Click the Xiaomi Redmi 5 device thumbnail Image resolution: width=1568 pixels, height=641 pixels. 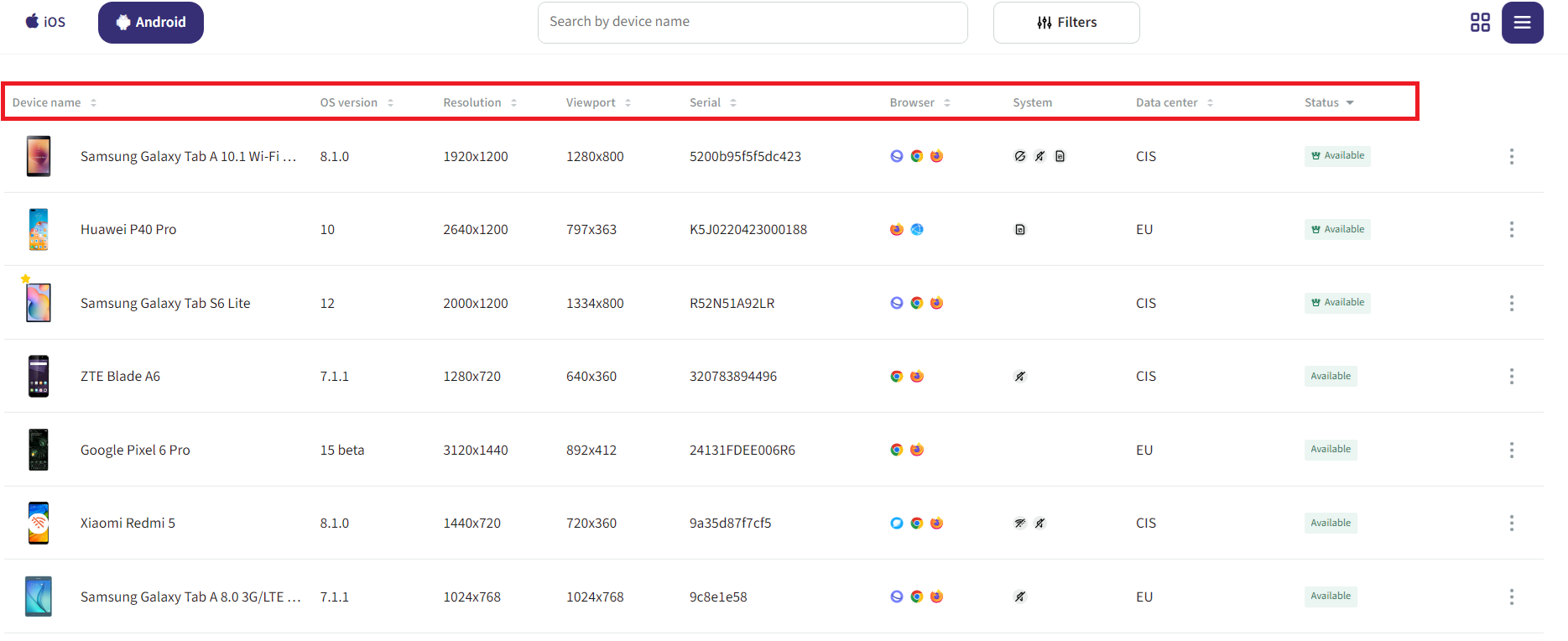click(x=39, y=523)
